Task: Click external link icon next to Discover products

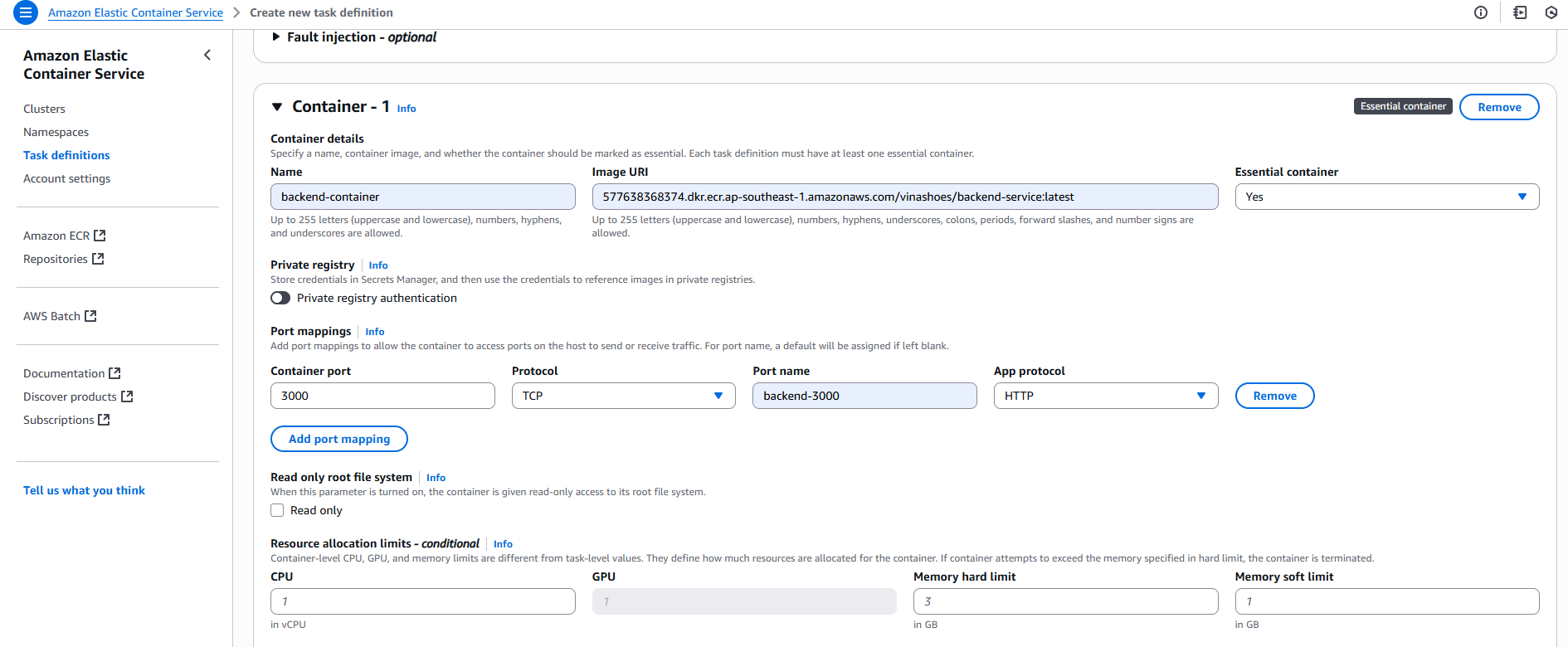Action: pyautogui.click(x=127, y=396)
